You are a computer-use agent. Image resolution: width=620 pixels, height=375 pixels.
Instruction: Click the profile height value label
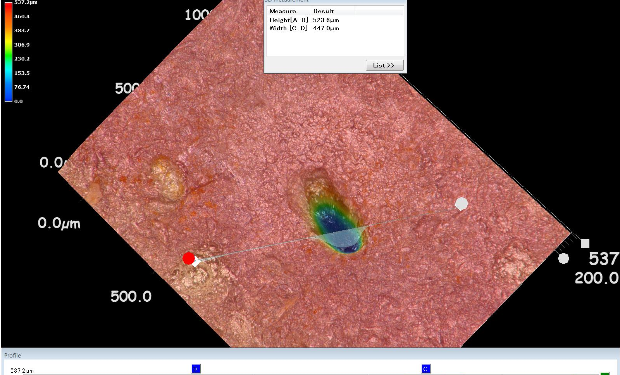[x=22, y=371]
